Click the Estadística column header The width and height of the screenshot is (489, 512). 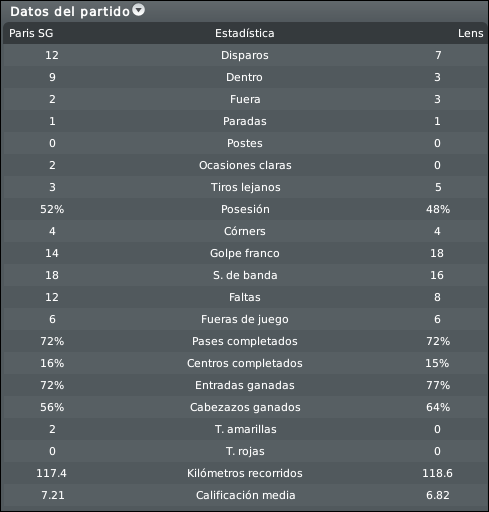tap(245, 33)
